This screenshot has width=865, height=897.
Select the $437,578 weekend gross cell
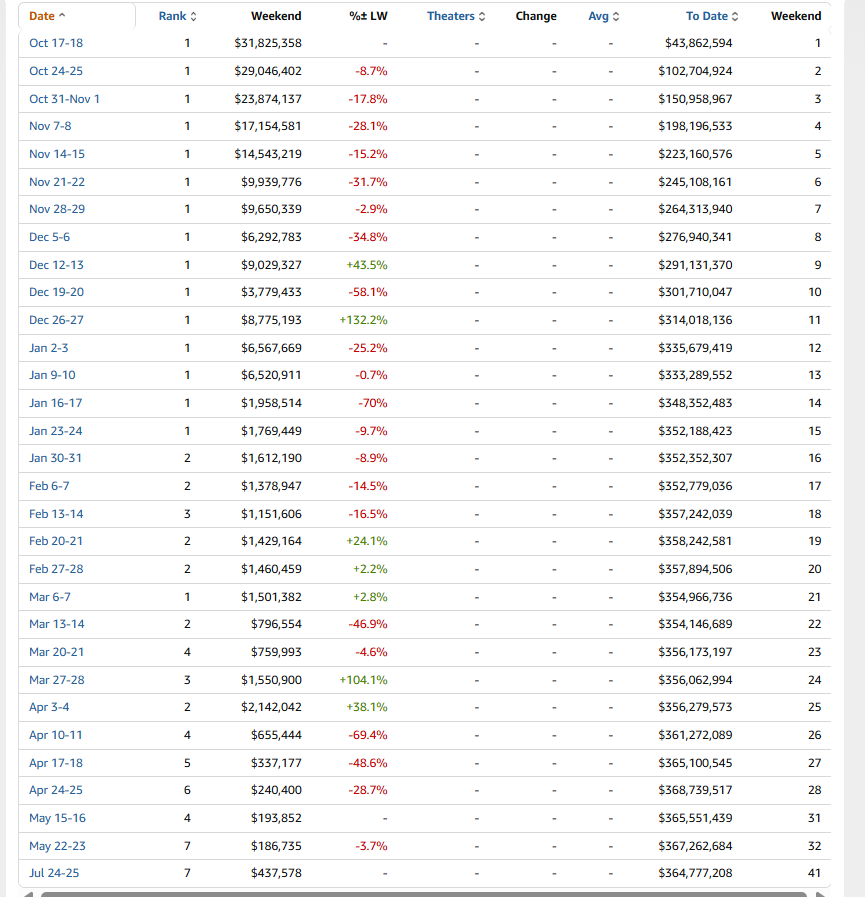click(276, 872)
